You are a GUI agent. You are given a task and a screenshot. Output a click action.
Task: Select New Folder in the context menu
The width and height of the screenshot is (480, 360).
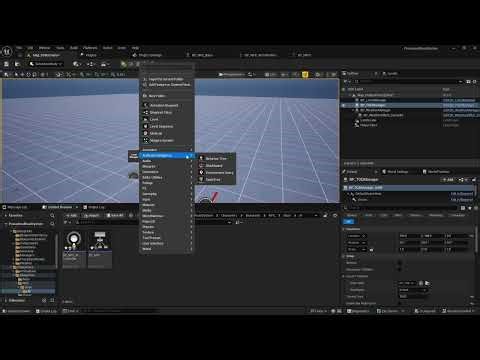click(x=167, y=96)
